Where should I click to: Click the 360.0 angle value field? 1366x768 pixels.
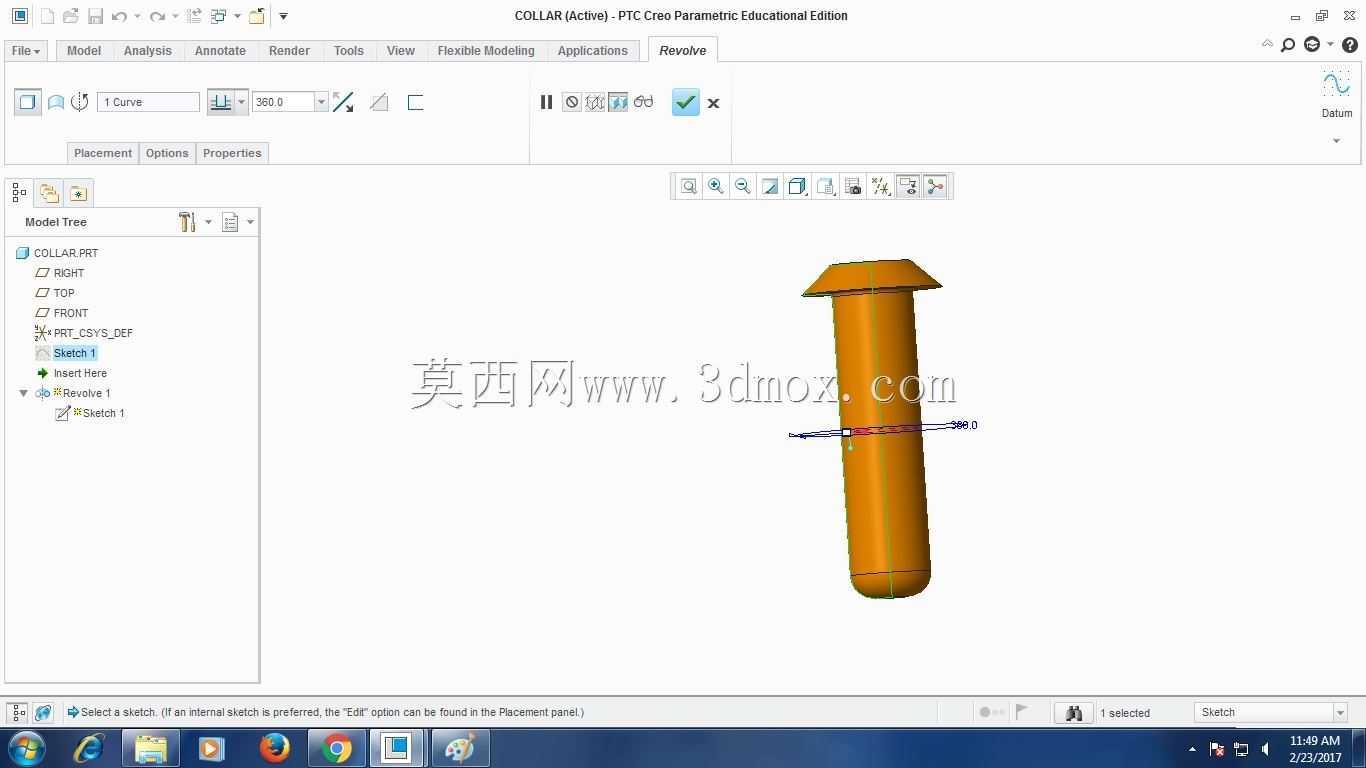284,102
